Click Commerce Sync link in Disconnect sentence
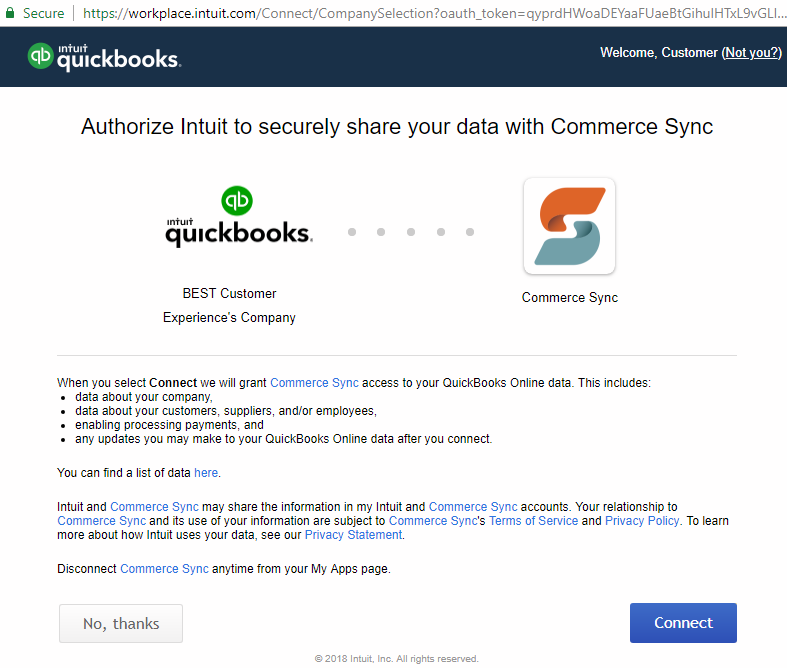Image resolution: width=787 pixels, height=668 pixels. 164,569
